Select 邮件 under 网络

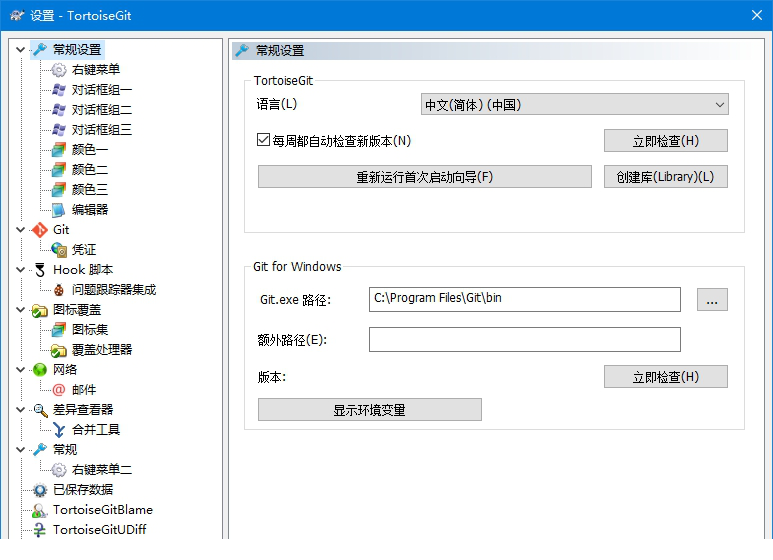pyautogui.click(x=84, y=390)
